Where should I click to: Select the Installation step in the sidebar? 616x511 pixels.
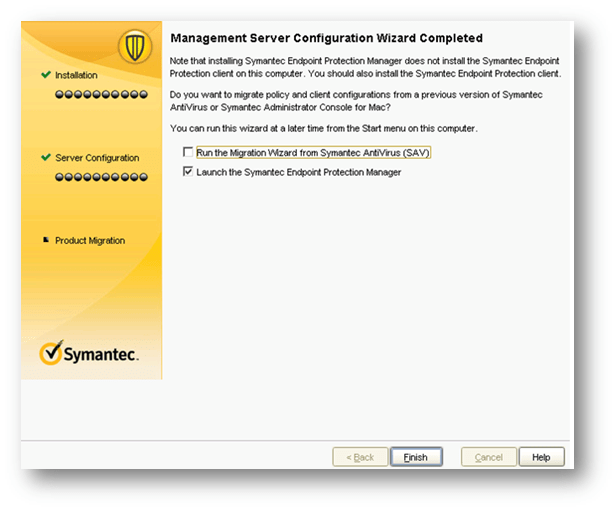(77, 75)
